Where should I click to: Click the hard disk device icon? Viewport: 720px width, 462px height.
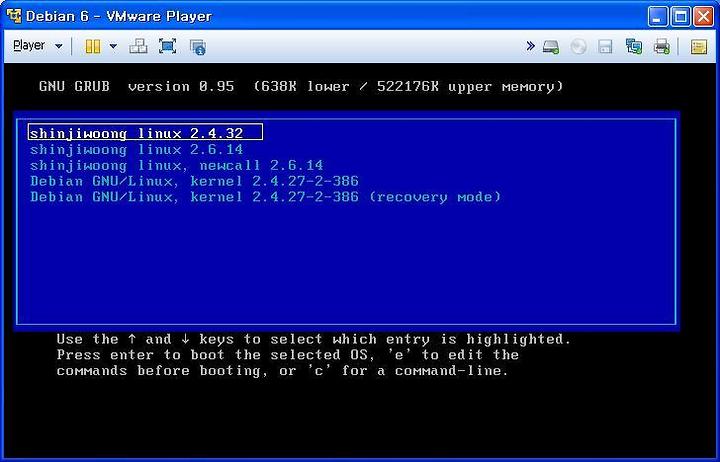551,46
